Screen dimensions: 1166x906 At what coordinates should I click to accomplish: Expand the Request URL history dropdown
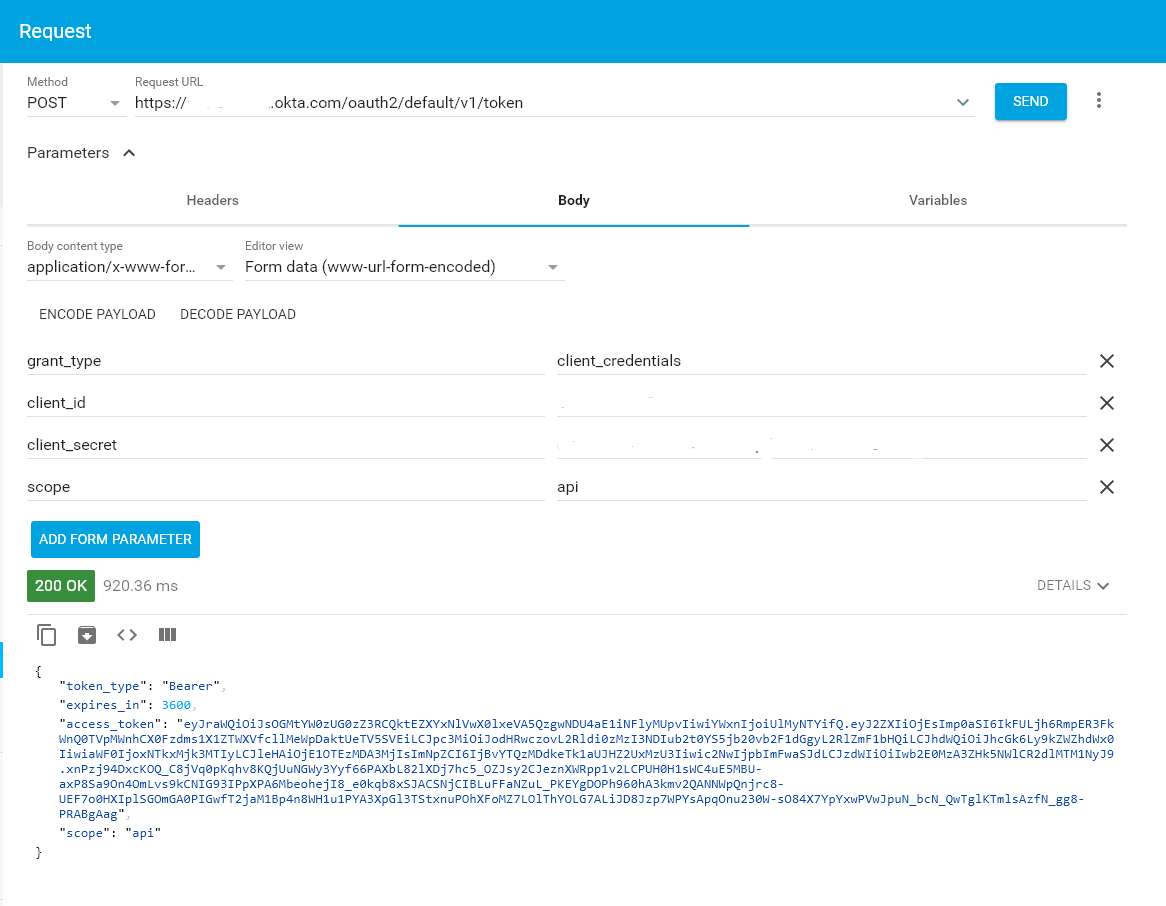tap(963, 103)
